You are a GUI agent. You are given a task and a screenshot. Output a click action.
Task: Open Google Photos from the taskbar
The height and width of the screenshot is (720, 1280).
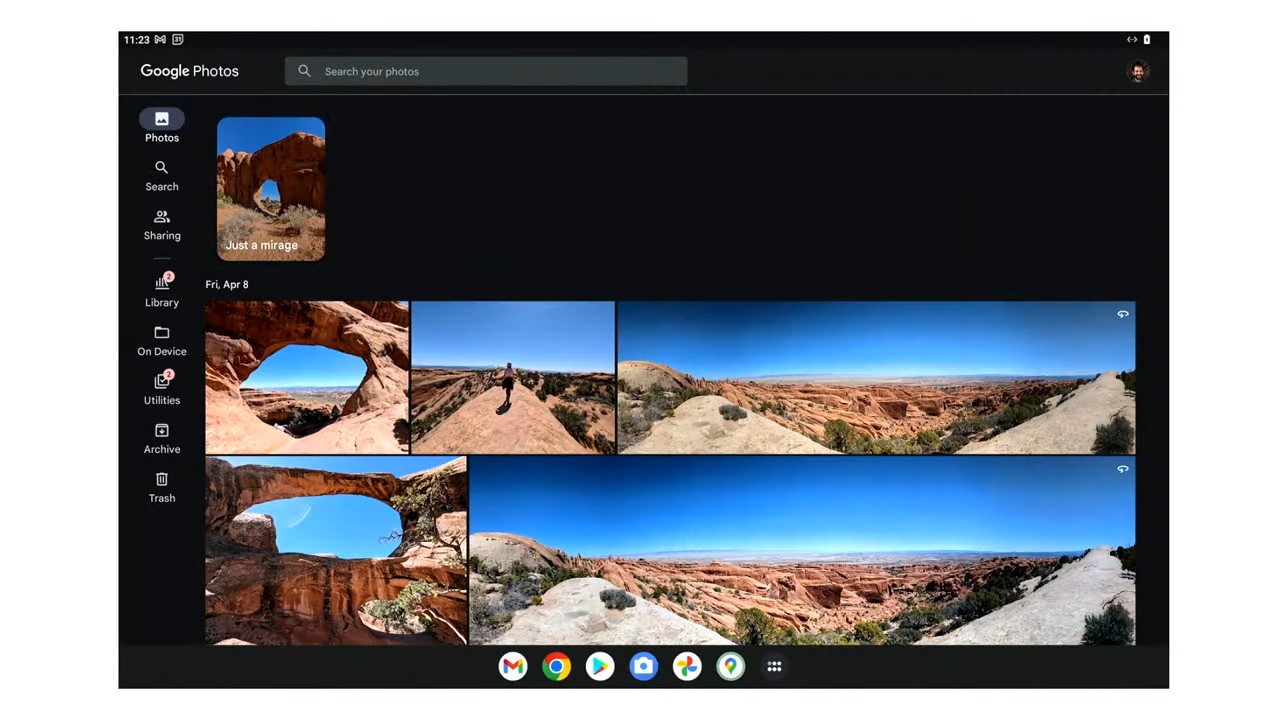[x=687, y=666]
